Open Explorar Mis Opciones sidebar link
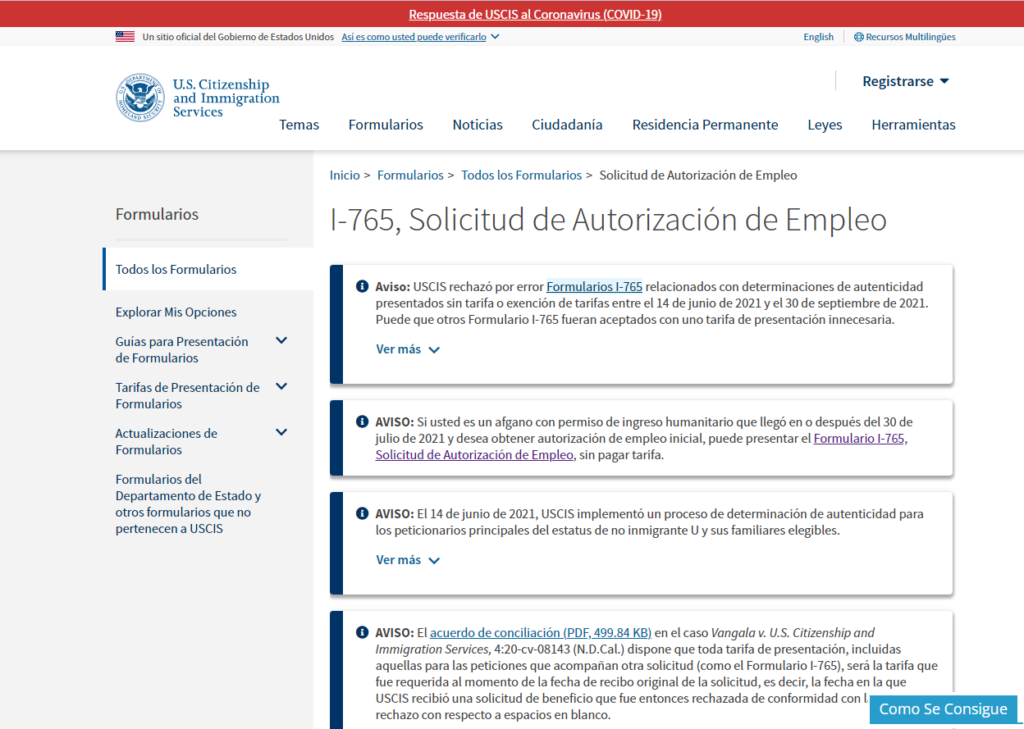Screen dimensions: 1024x729 click(176, 312)
